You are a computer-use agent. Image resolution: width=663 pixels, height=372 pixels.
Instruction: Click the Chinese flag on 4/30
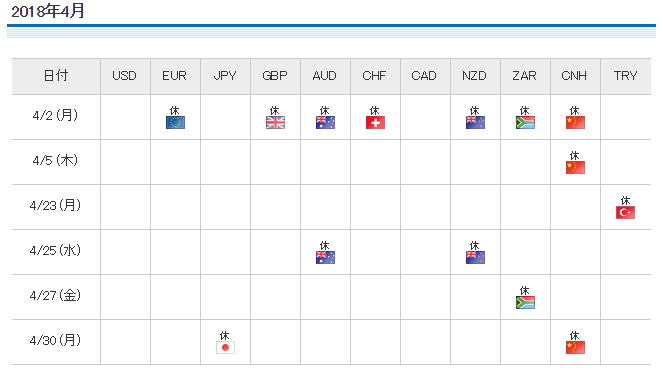click(575, 347)
